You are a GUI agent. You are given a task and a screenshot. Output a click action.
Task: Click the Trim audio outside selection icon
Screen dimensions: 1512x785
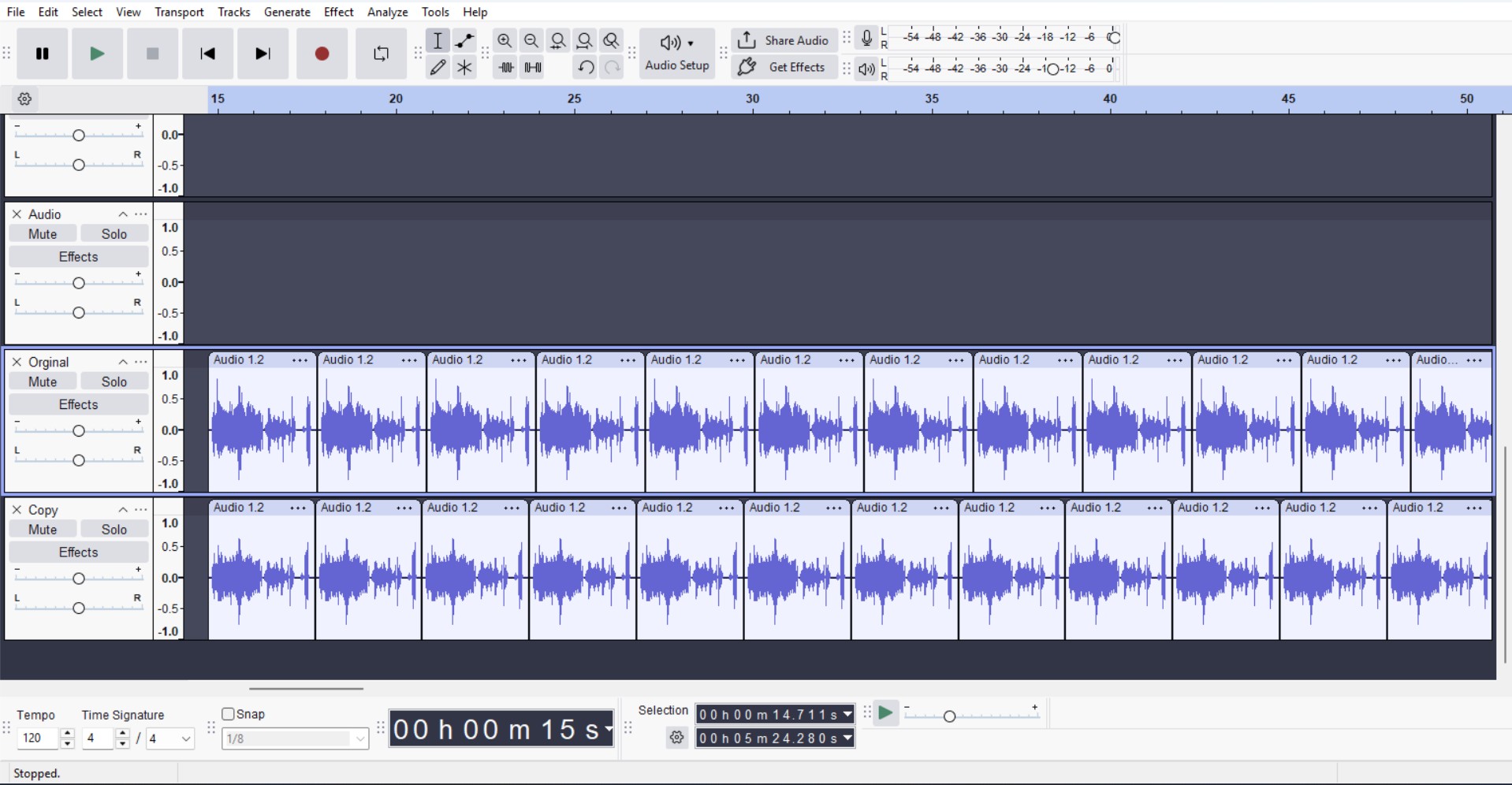(505, 67)
